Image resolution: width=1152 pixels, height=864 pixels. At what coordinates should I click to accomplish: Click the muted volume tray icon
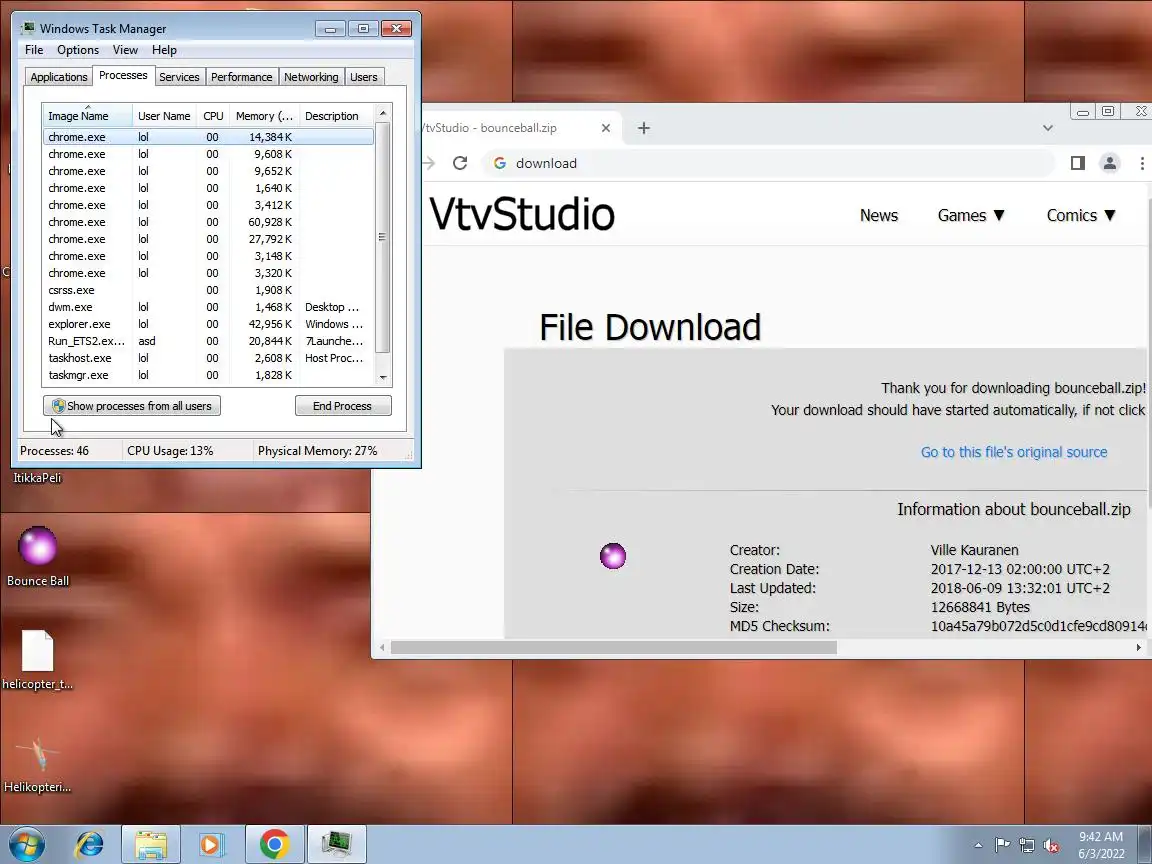(1051, 846)
